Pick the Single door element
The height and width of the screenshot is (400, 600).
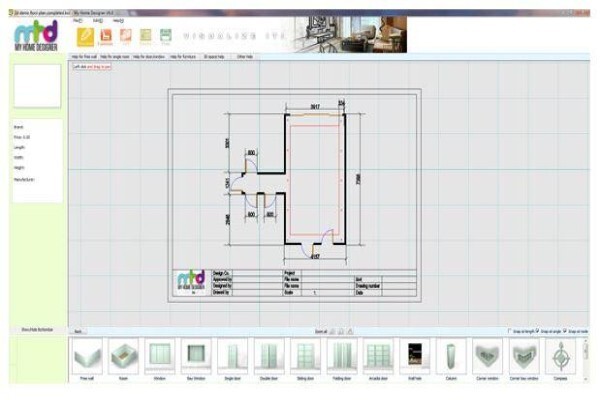pyautogui.click(x=233, y=356)
